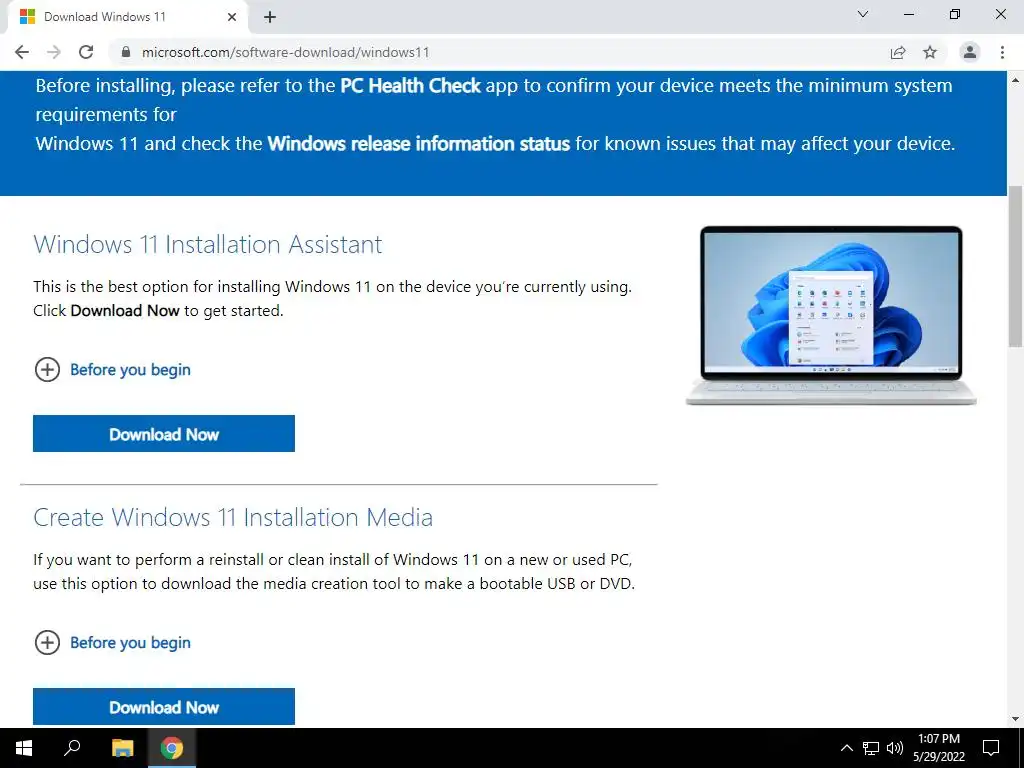Click the Create Windows 11 Installation Media heading
The height and width of the screenshot is (768, 1024).
tap(233, 517)
